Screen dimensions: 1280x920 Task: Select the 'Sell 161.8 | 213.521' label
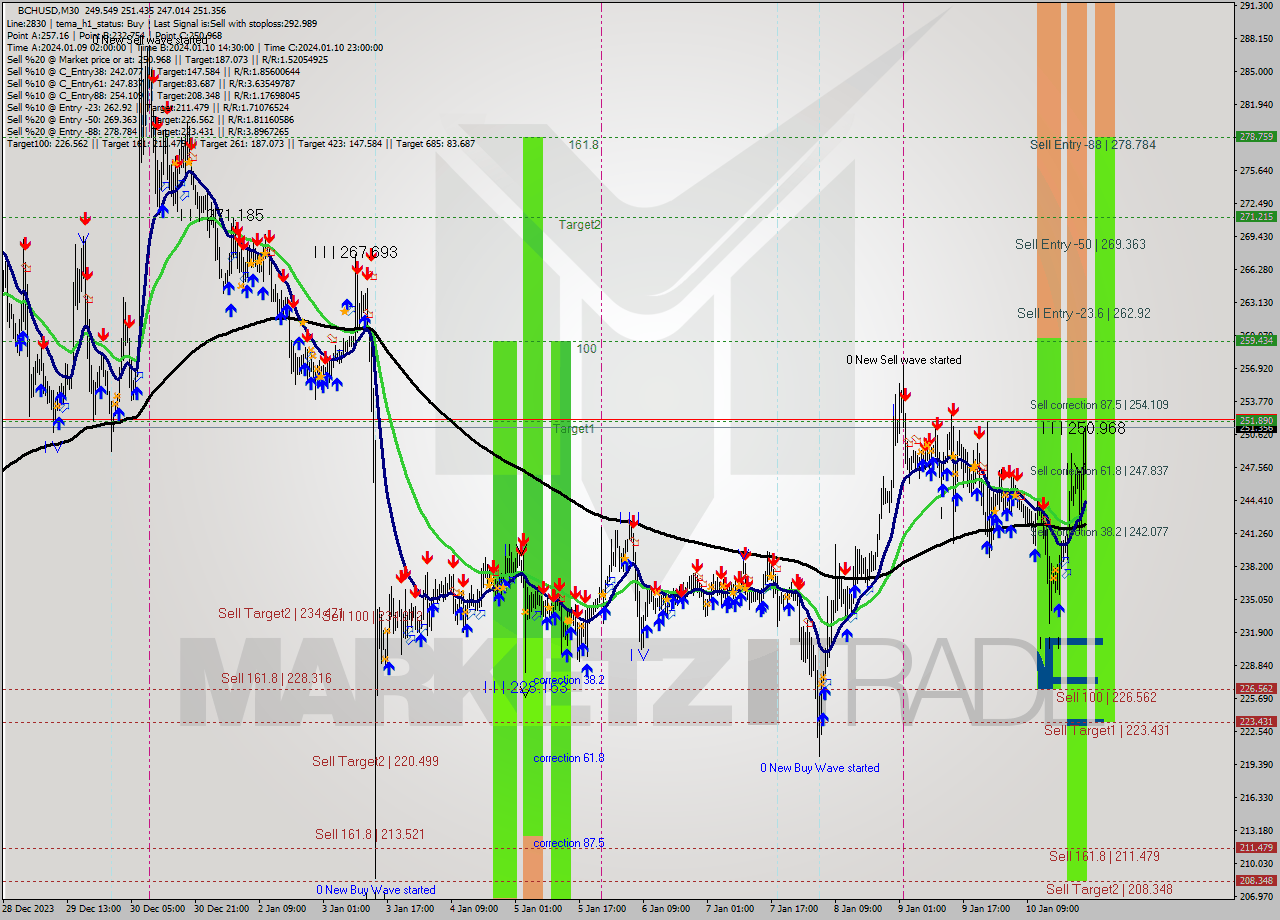coord(370,834)
